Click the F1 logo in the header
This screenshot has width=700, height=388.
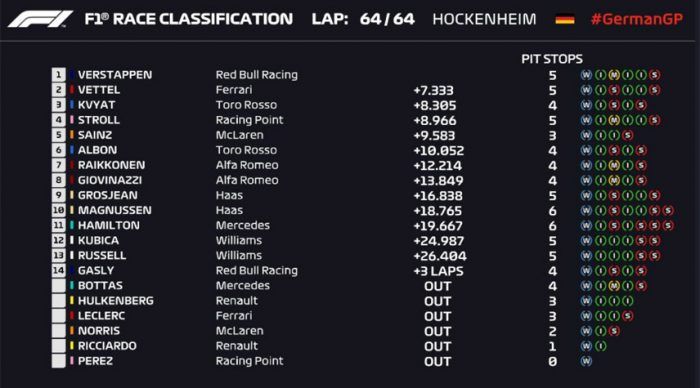coord(40,19)
